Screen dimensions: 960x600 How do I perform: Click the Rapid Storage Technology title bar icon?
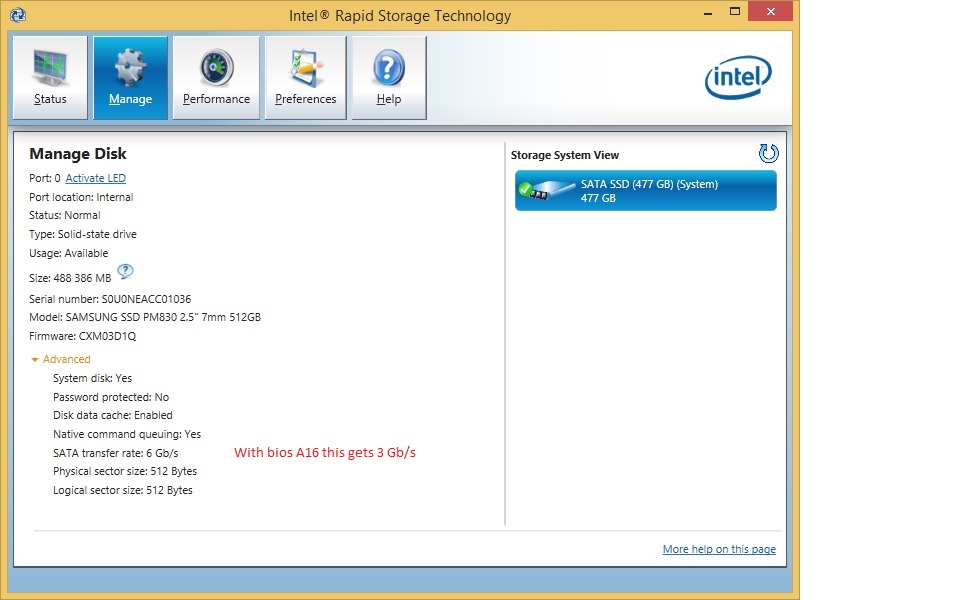[x=18, y=15]
